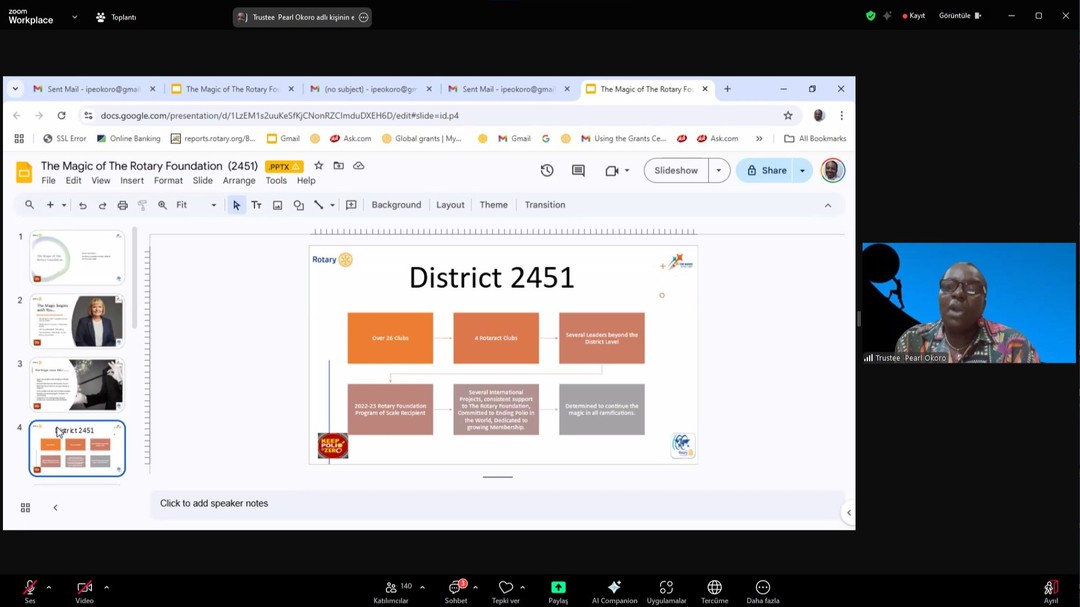1080x607 pixels.
Task: Open version history clock icon
Action: 547,171
